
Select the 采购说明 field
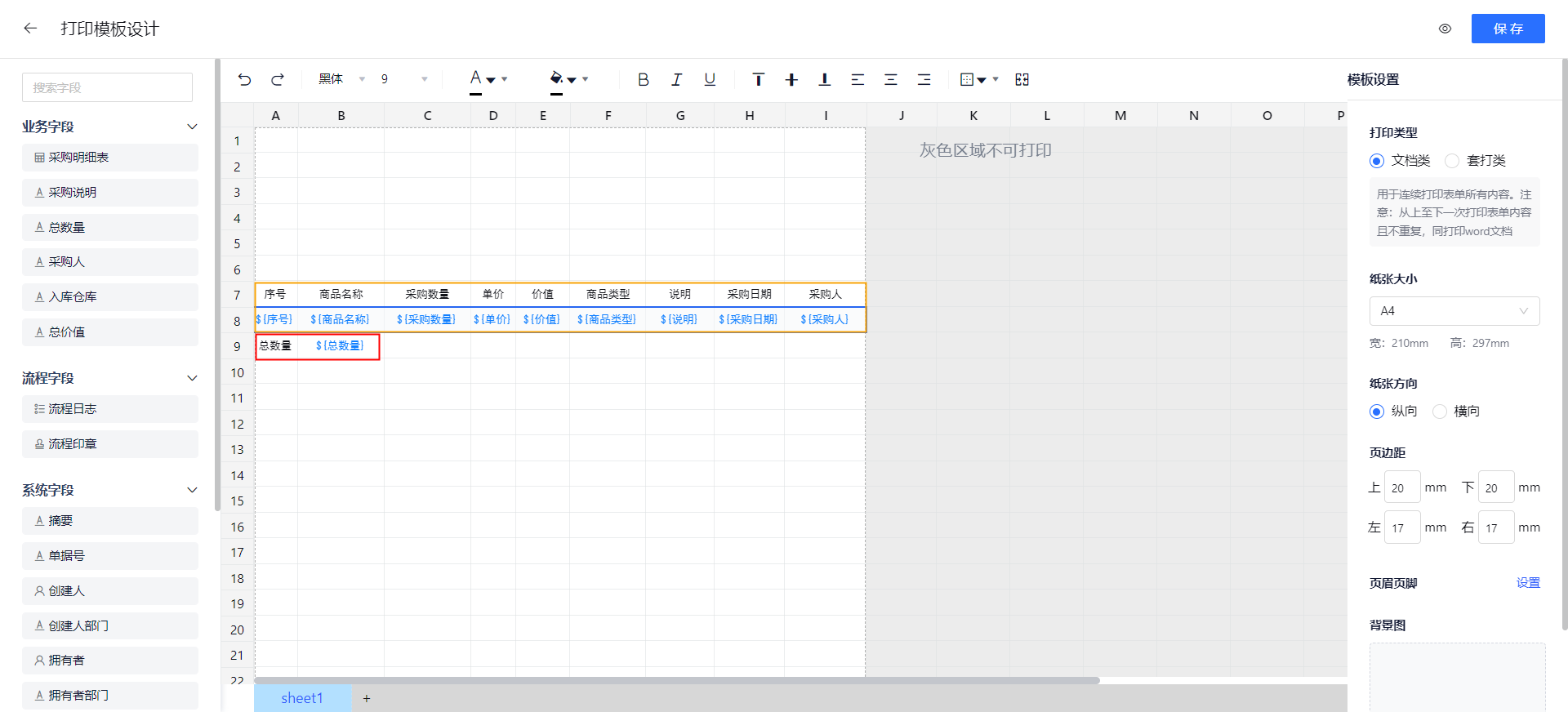(110, 193)
